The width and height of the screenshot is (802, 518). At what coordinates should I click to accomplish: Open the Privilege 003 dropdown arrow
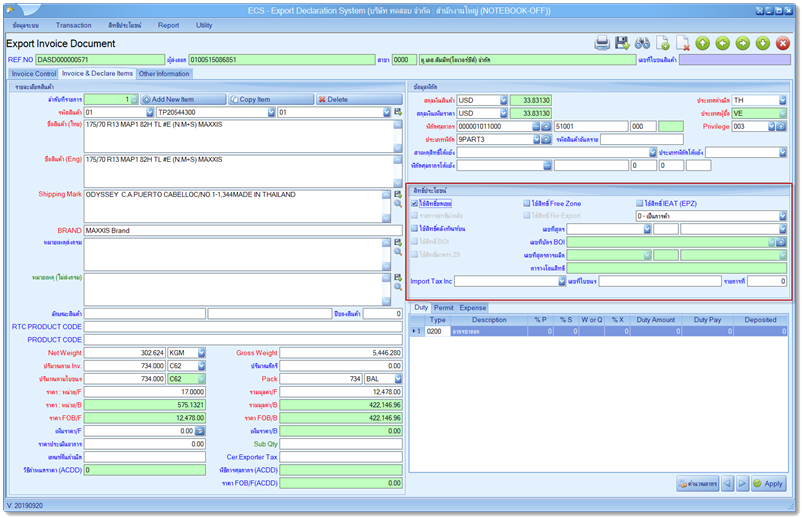772,126
